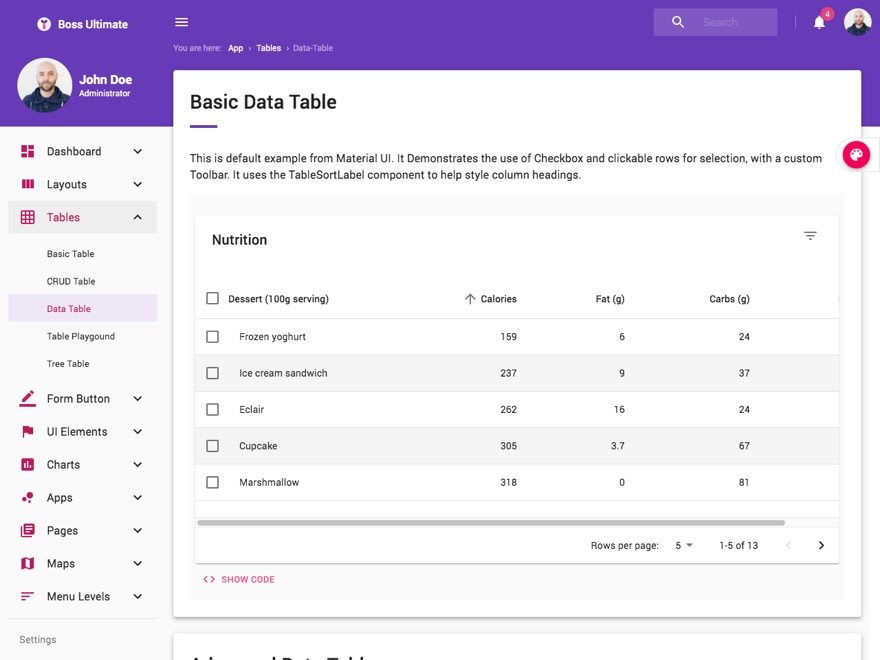Viewport: 880px width, 660px height.
Task: Click the hamburger menu icon
Action: tap(181, 22)
